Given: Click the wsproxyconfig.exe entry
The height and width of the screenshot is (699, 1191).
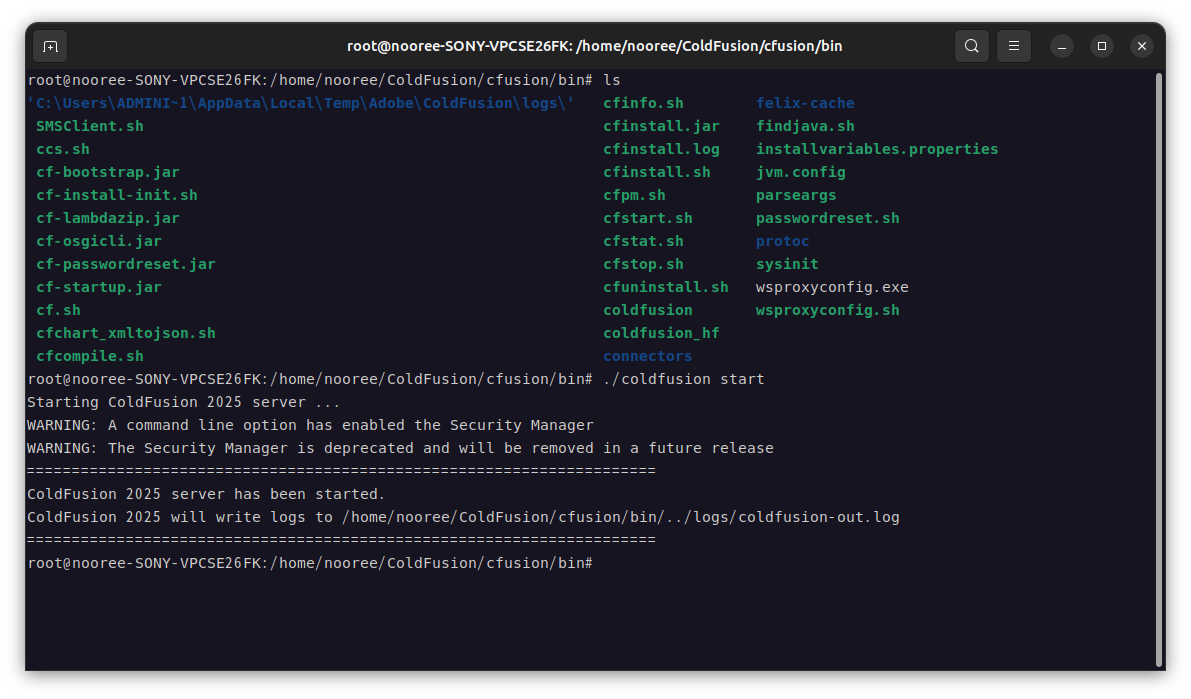Looking at the screenshot, I should pos(832,286).
